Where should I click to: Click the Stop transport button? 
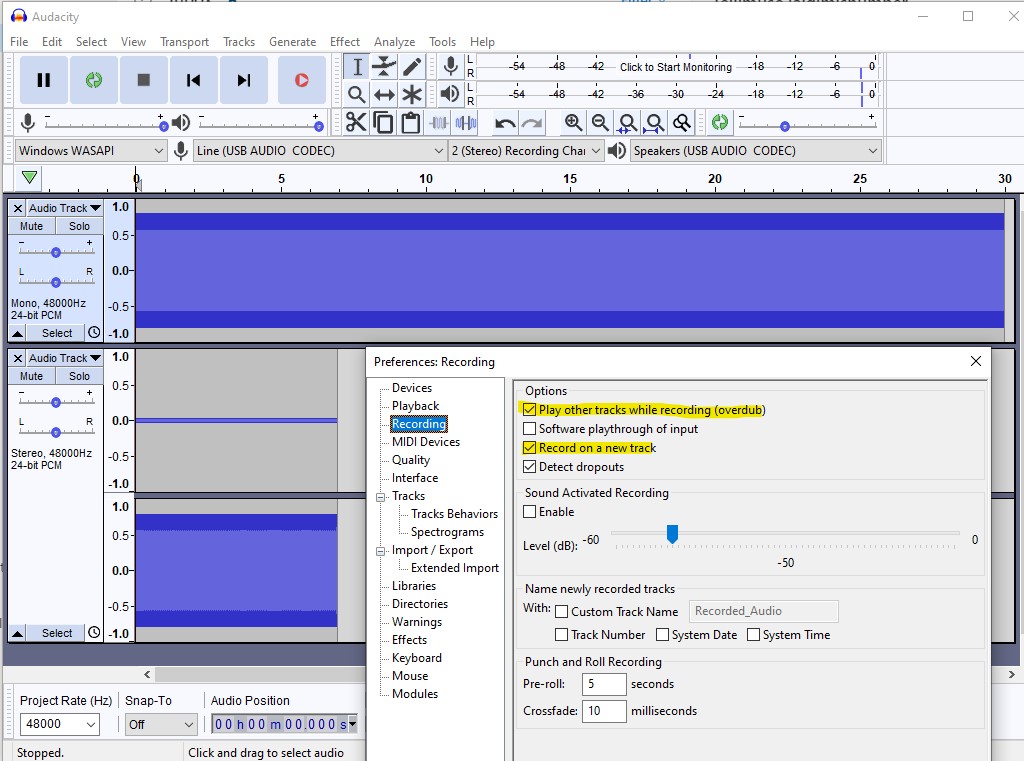(144, 80)
